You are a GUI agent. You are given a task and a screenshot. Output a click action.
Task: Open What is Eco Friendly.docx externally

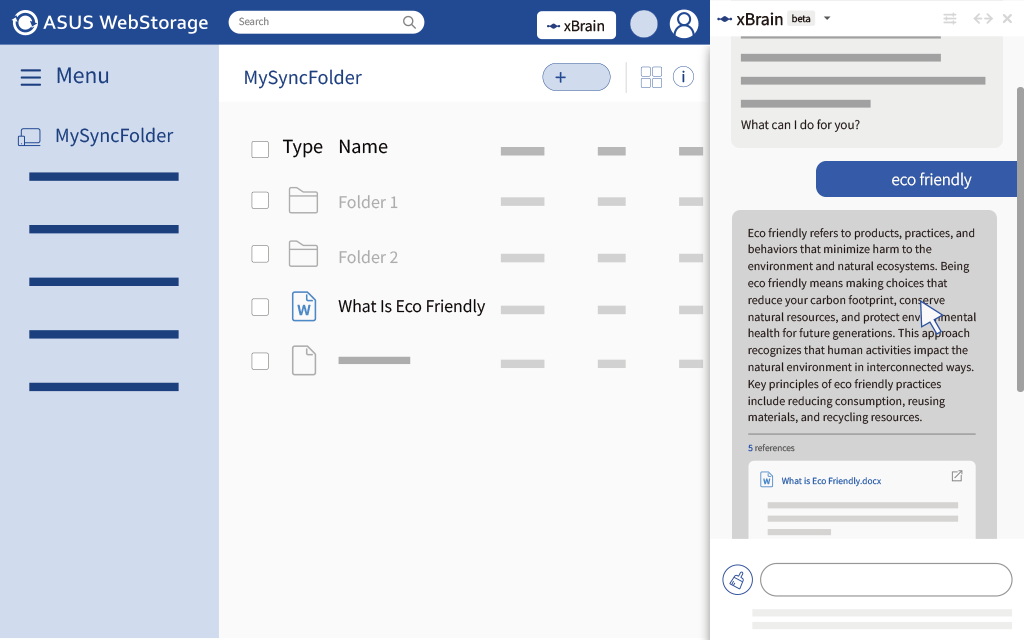(x=956, y=476)
